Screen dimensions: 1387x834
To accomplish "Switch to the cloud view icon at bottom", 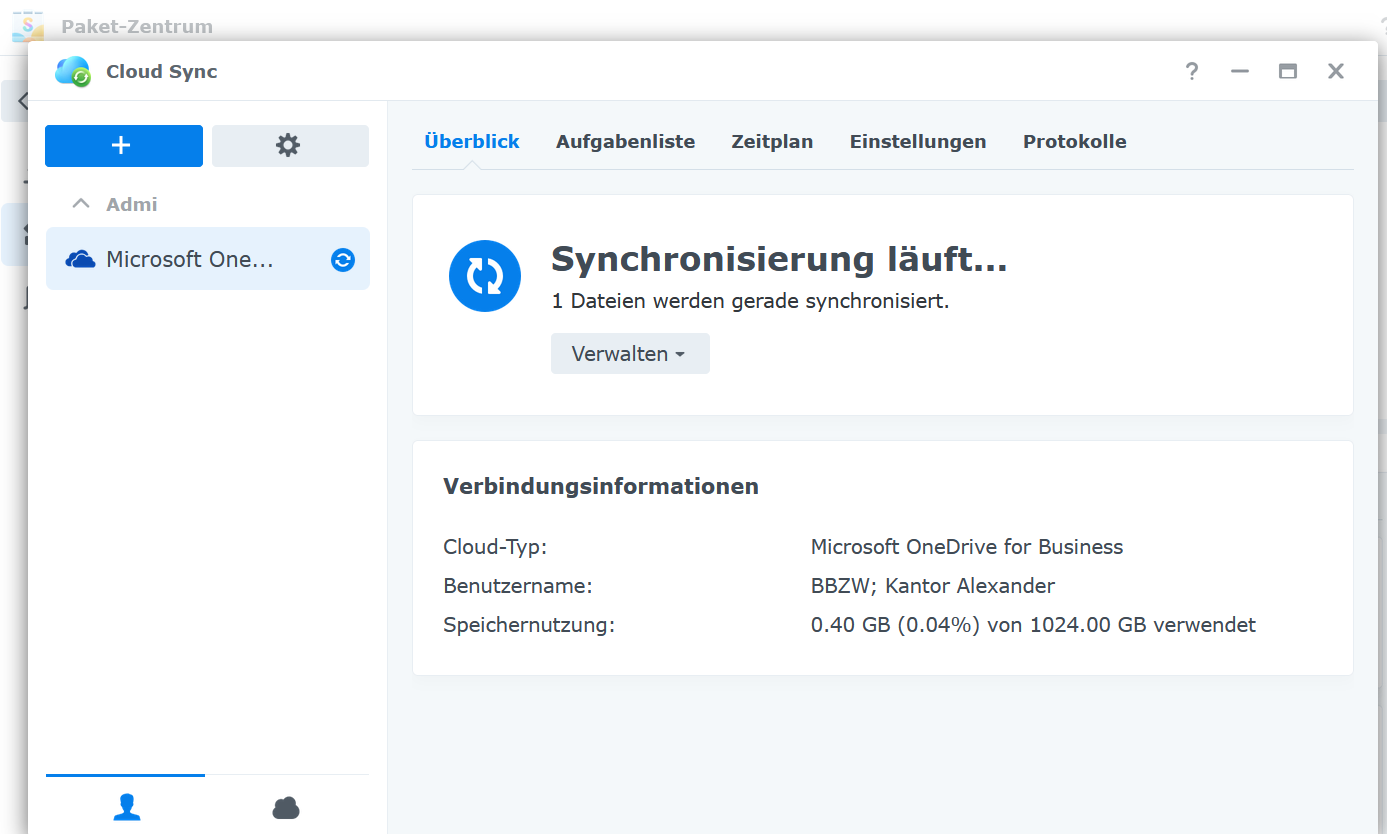I will [x=286, y=807].
